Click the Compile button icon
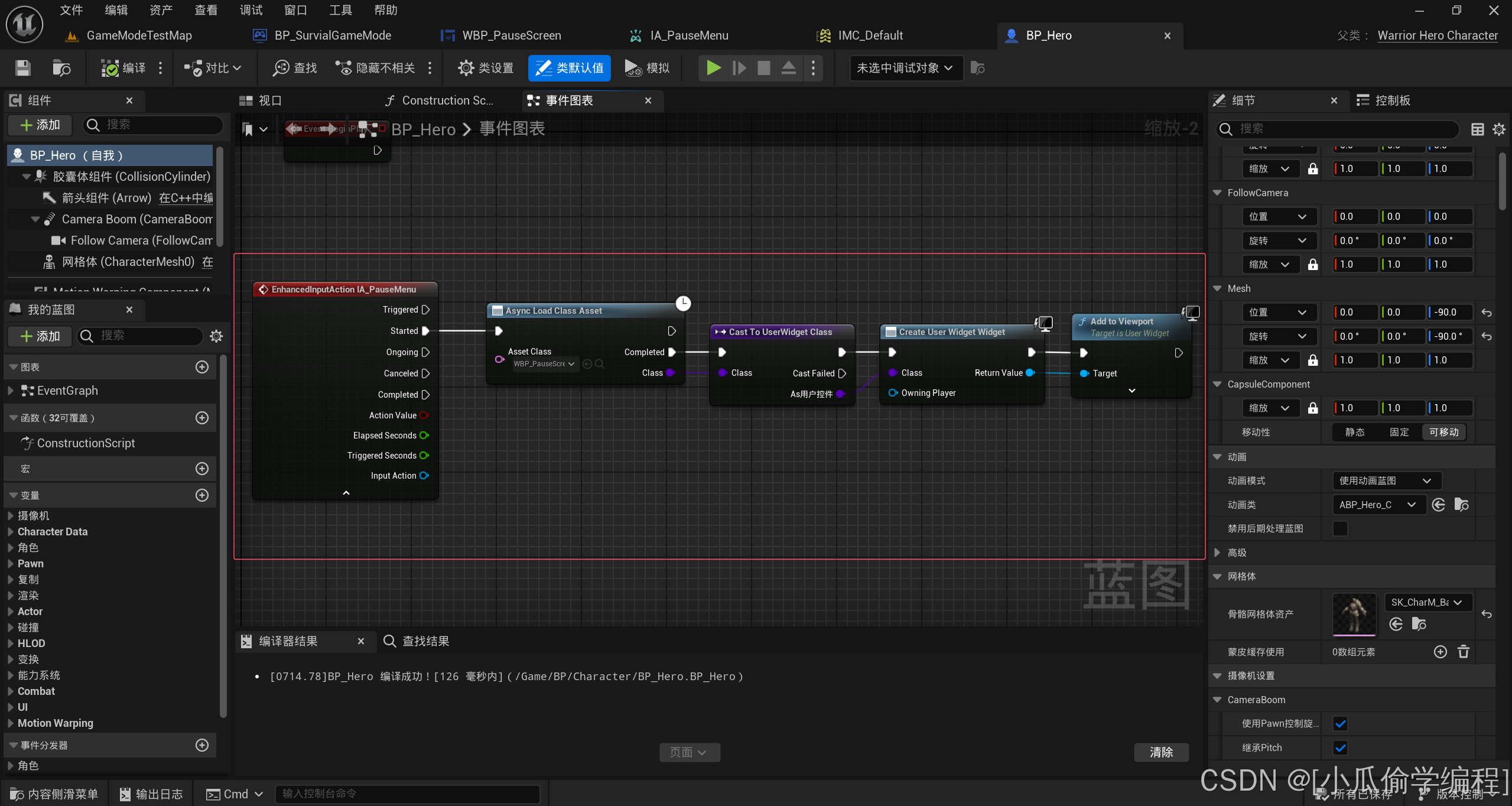Image resolution: width=1512 pixels, height=806 pixels. tap(110, 68)
